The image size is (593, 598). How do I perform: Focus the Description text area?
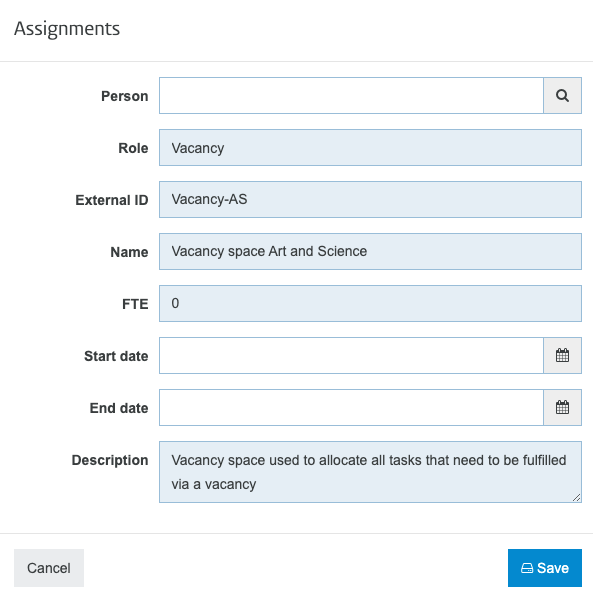click(370, 472)
